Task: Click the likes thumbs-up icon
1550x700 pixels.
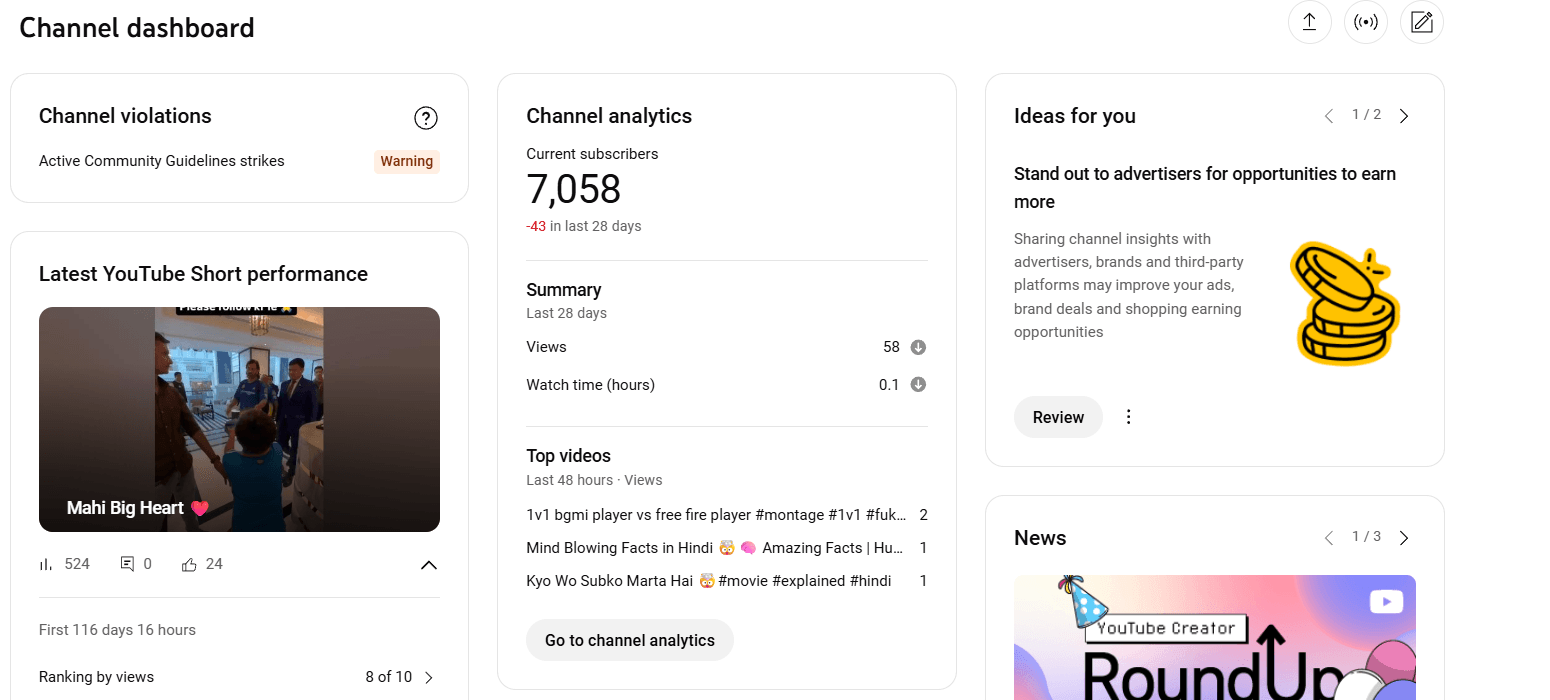Action: pos(189,564)
